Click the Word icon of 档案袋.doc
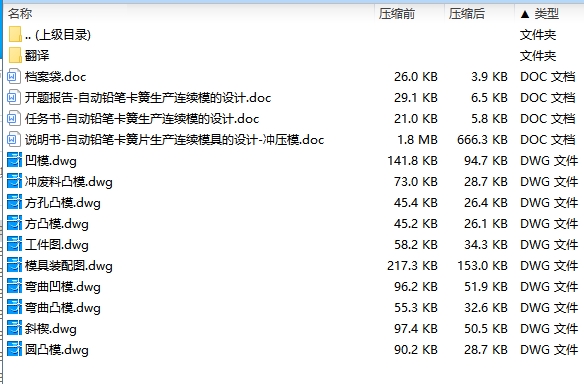Image resolution: width=584 pixels, height=384 pixels. click(x=14, y=77)
